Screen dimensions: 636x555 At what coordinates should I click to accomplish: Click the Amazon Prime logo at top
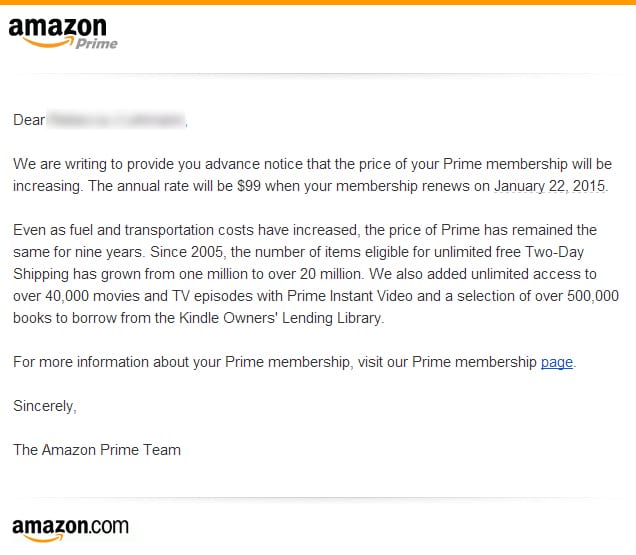pyautogui.click(x=63, y=33)
